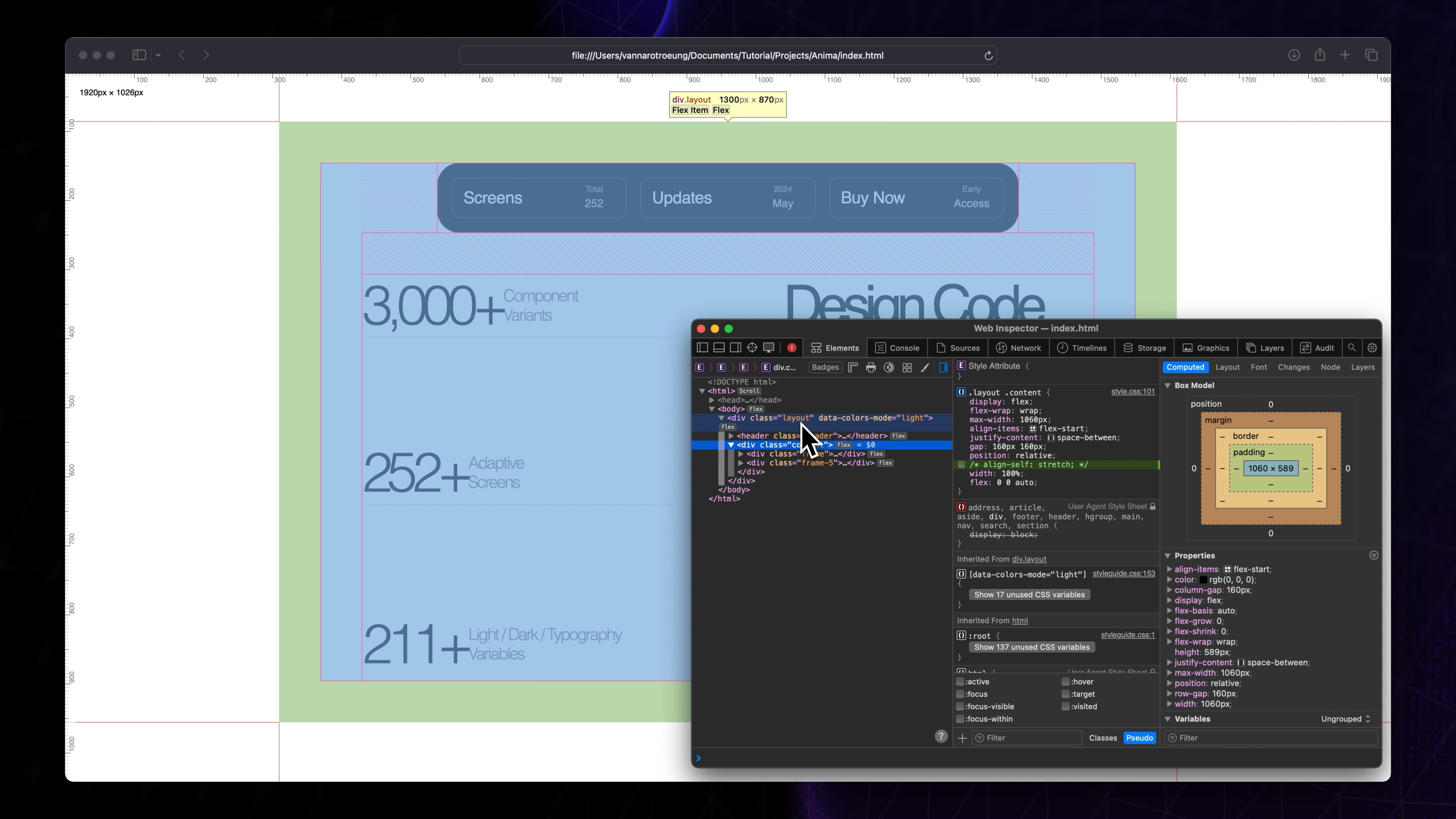Toggle dark mode appearance icon
Image resolution: width=1456 pixels, height=819 pixels.
coord(888,367)
